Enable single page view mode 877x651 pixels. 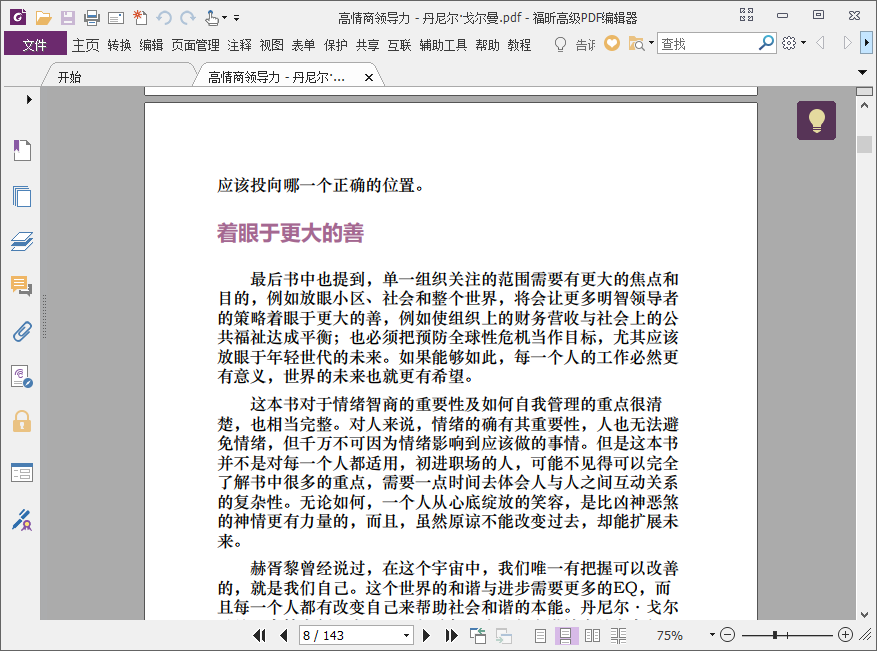click(540, 635)
